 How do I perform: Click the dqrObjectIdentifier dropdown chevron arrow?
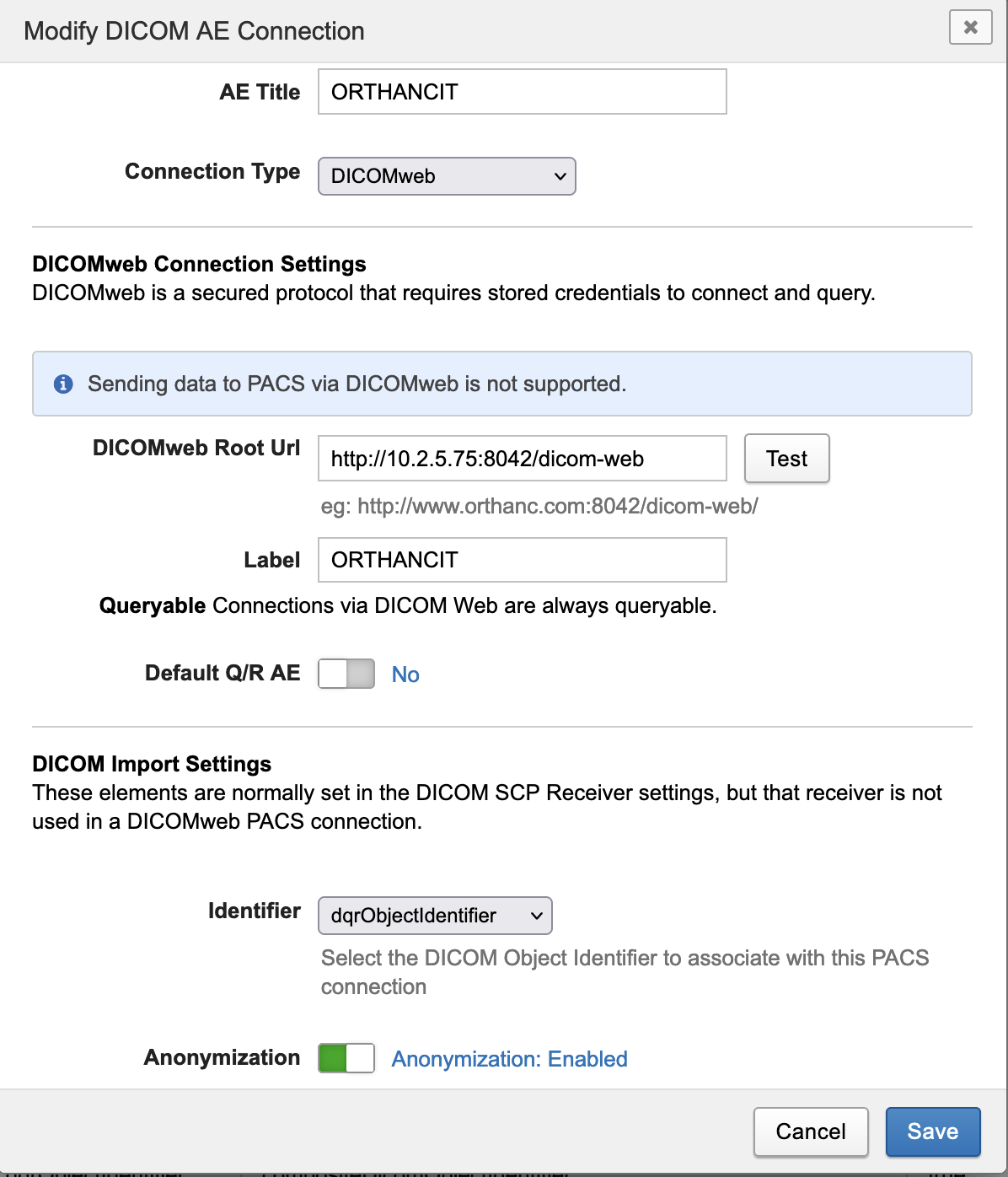tap(537, 916)
